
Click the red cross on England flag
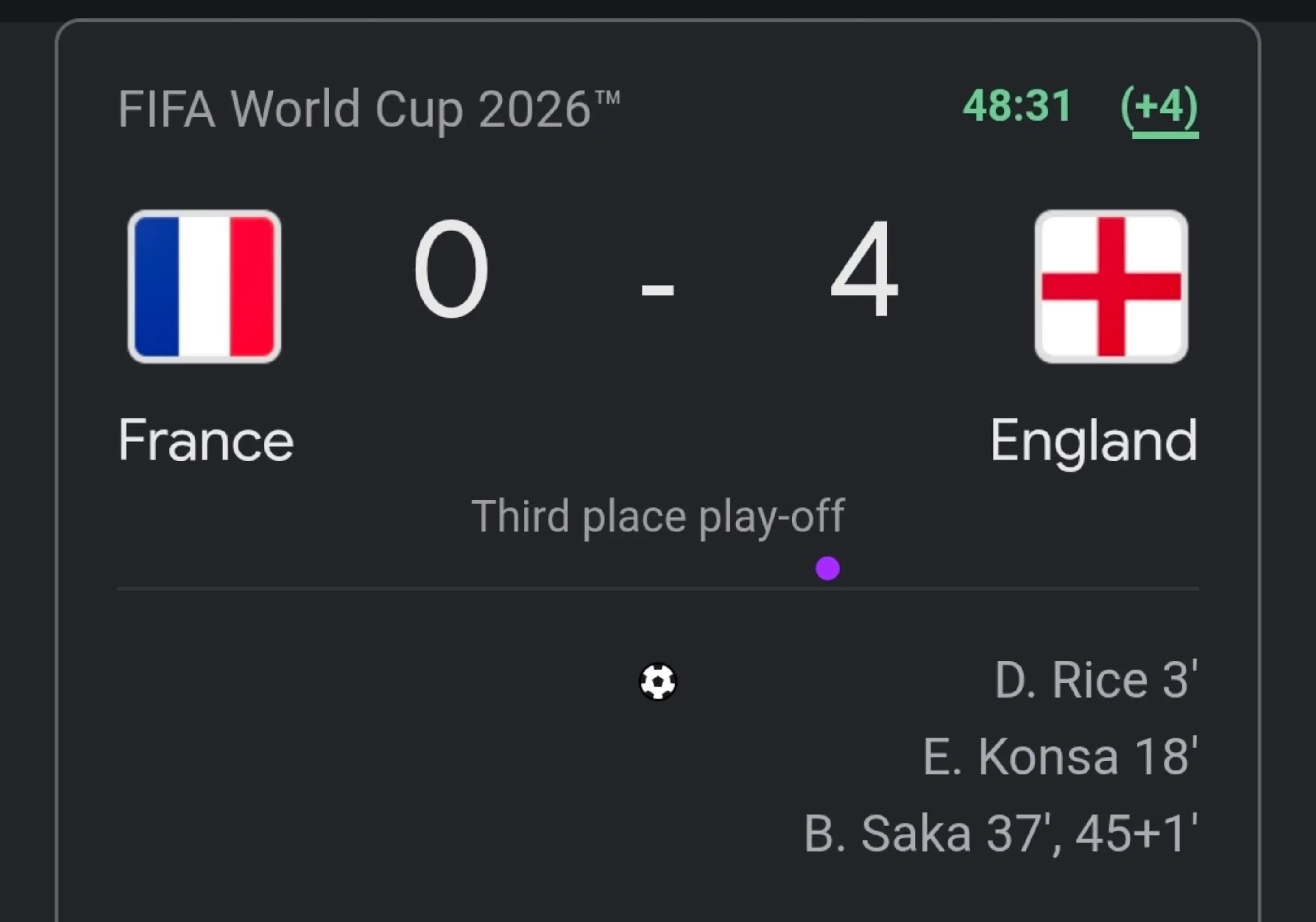pos(1111,286)
